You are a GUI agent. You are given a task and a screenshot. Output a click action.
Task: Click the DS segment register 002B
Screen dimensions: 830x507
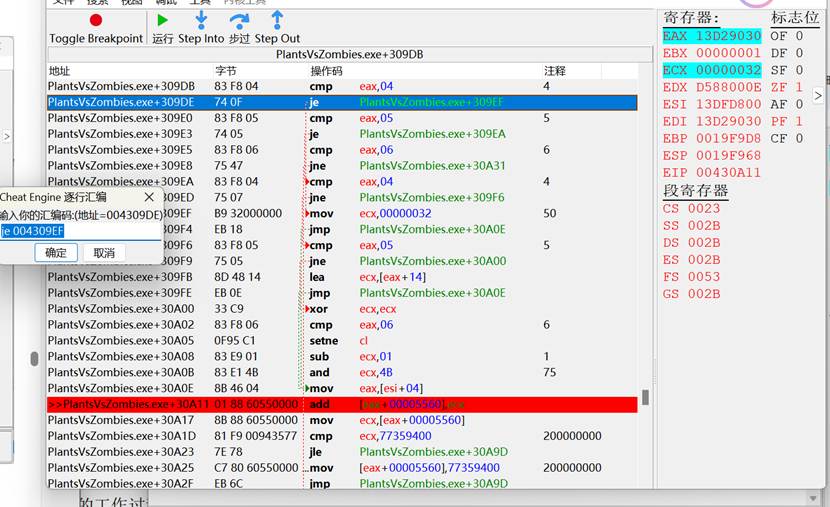tap(691, 242)
